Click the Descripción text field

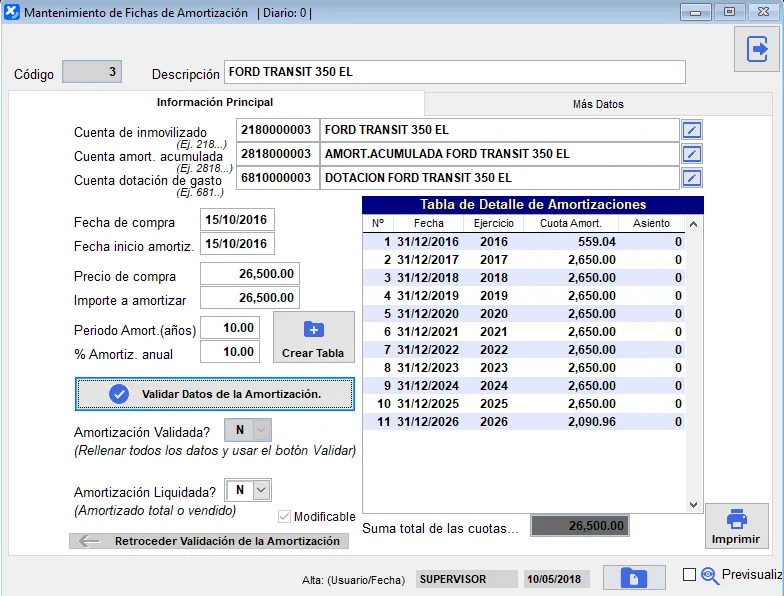click(455, 72)
